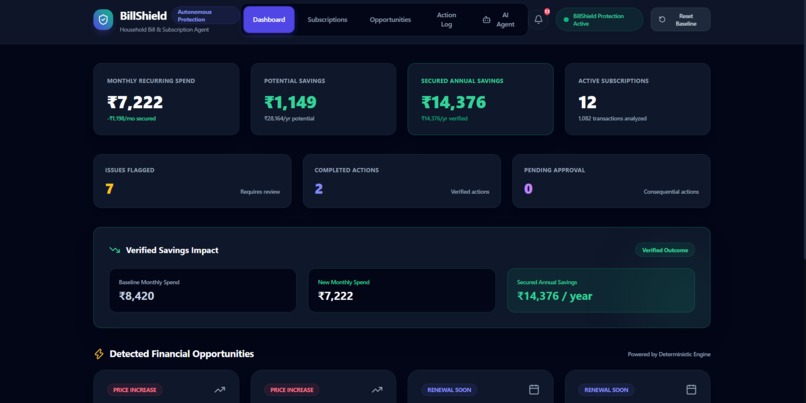Click '₹28,164/yr potential' text
The image size is (806, 403).
click(289, 119)
